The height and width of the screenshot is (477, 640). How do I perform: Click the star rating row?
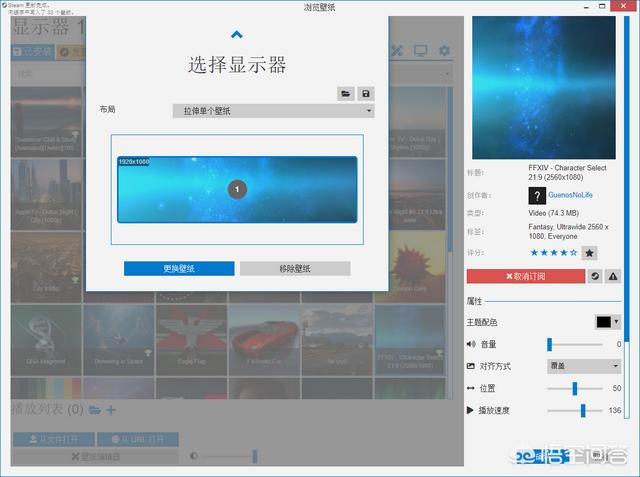[x=553, y=253]
